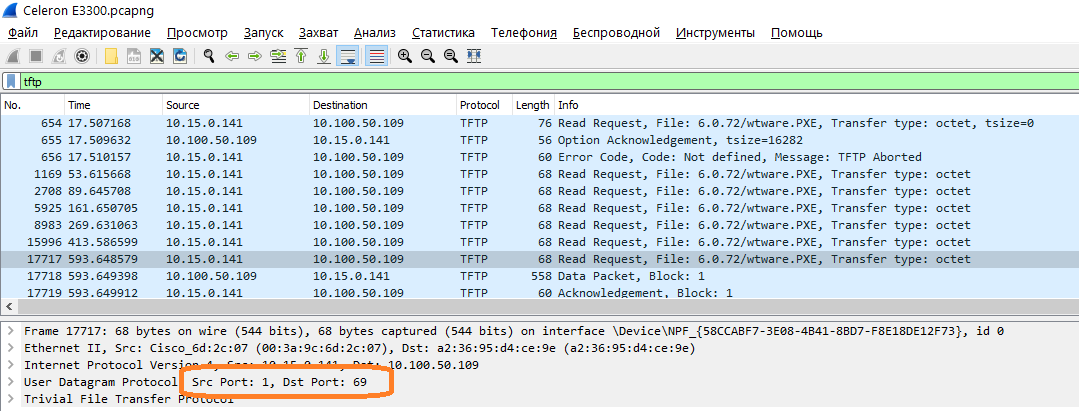
Task: Toggle auto-scroll during live capture
Action: pos(348,56)
